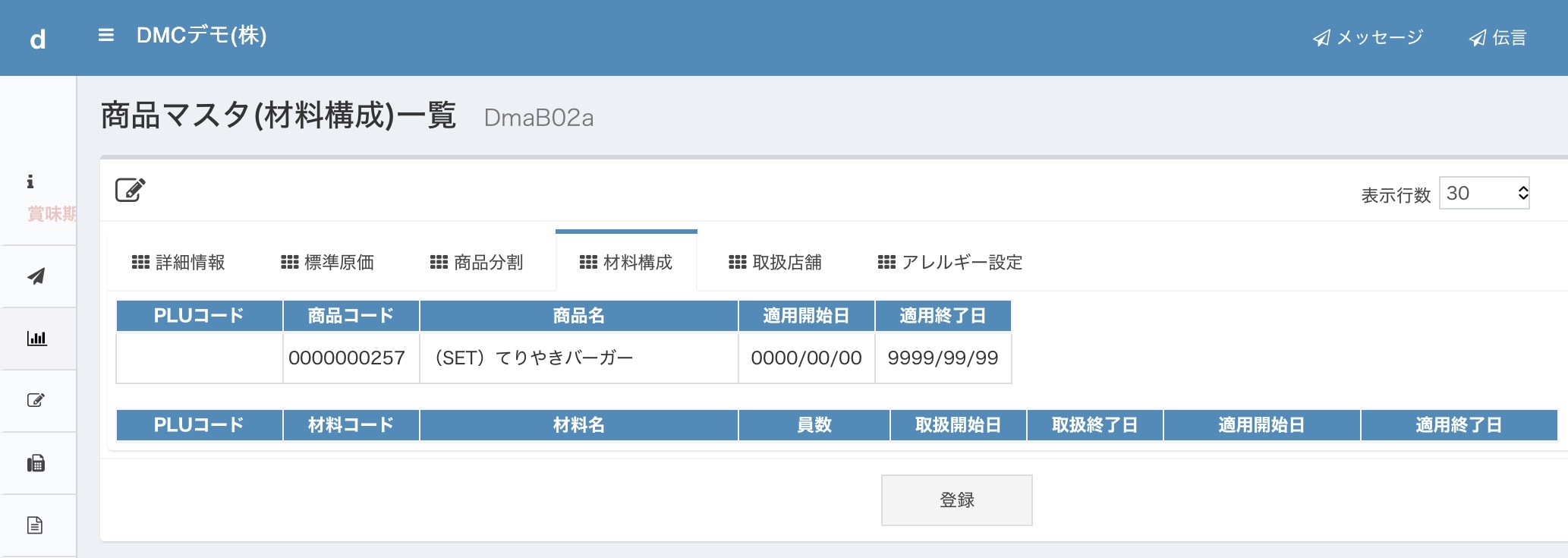Switch to the 標準原価 tab
Image resolution: width=1568 pixels, height=558 pixels.
pos(327,263)
